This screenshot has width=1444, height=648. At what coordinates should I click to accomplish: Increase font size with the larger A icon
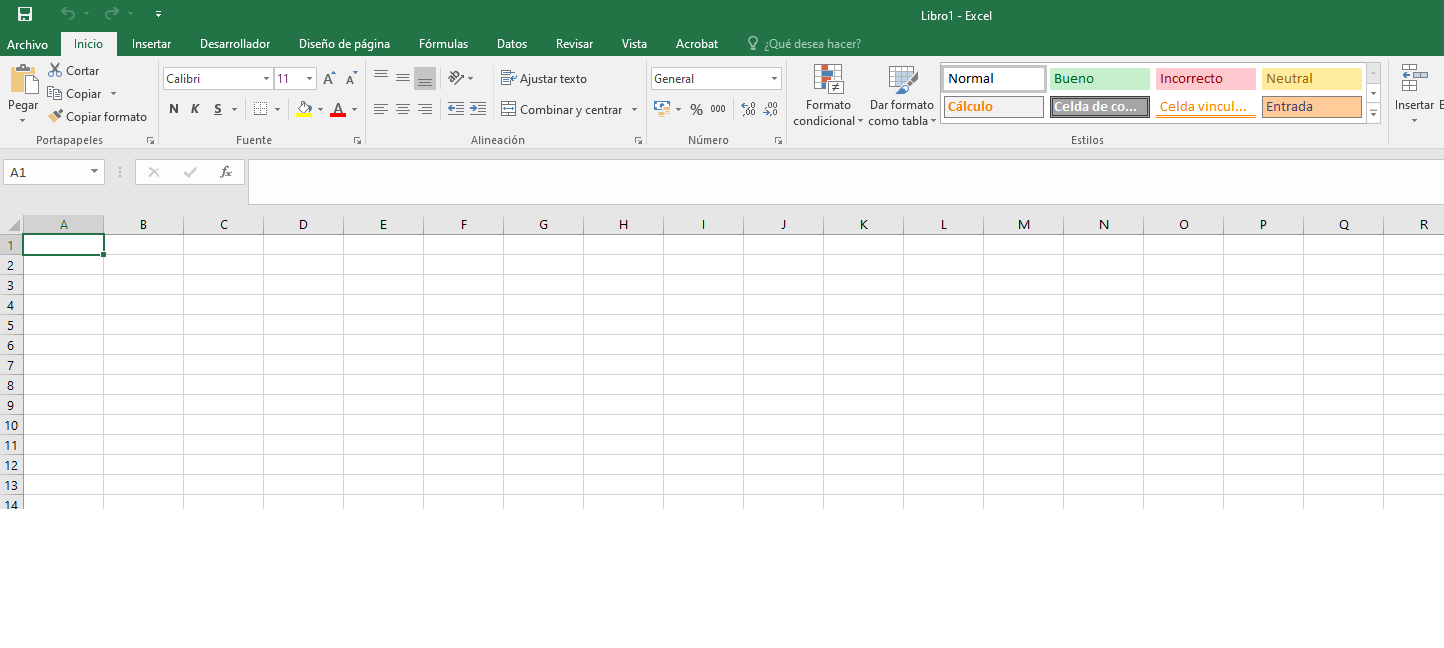[x=328, y=78]
